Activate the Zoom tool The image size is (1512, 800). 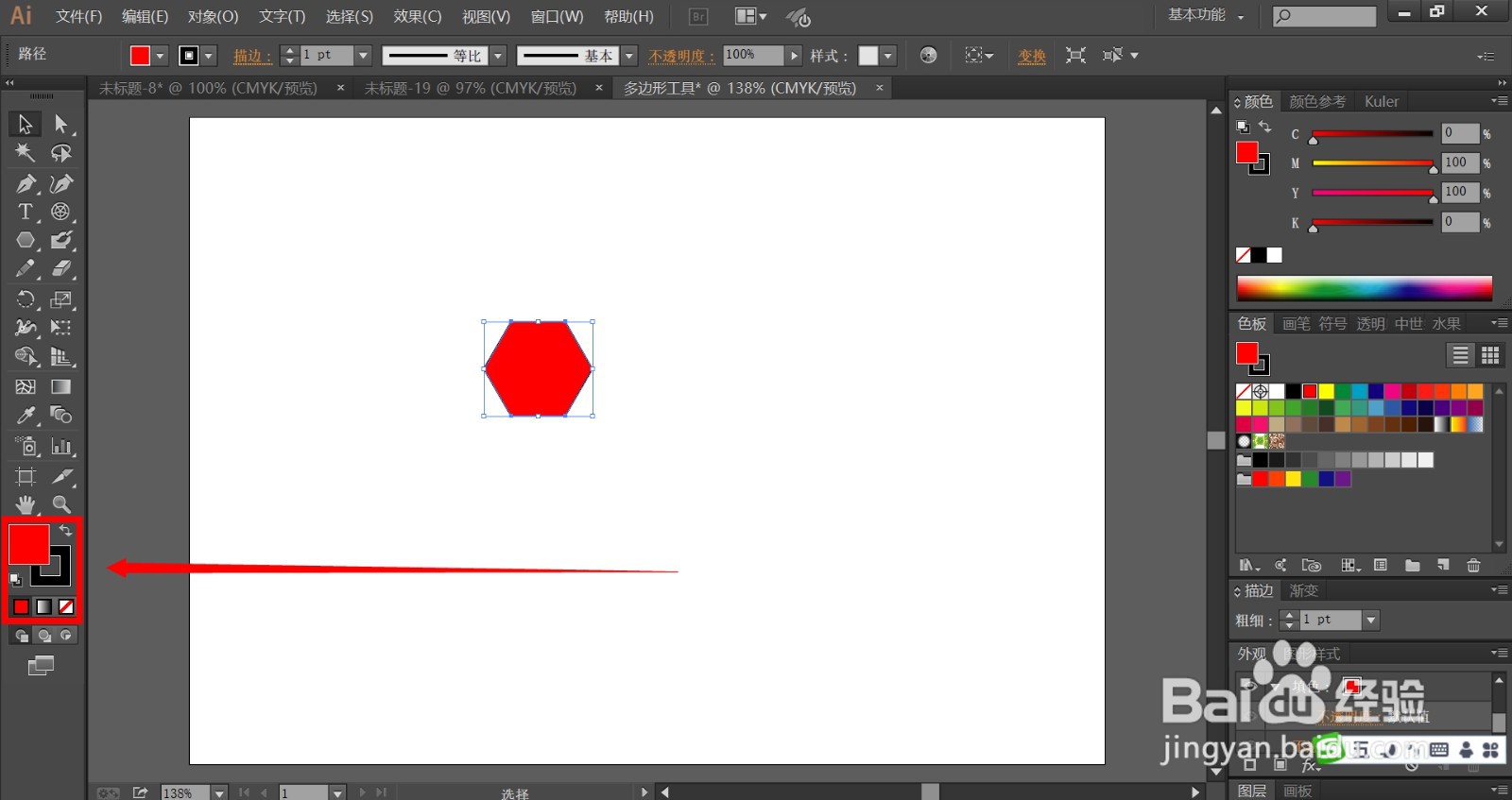pyautogui.click(x=61, y=504)
